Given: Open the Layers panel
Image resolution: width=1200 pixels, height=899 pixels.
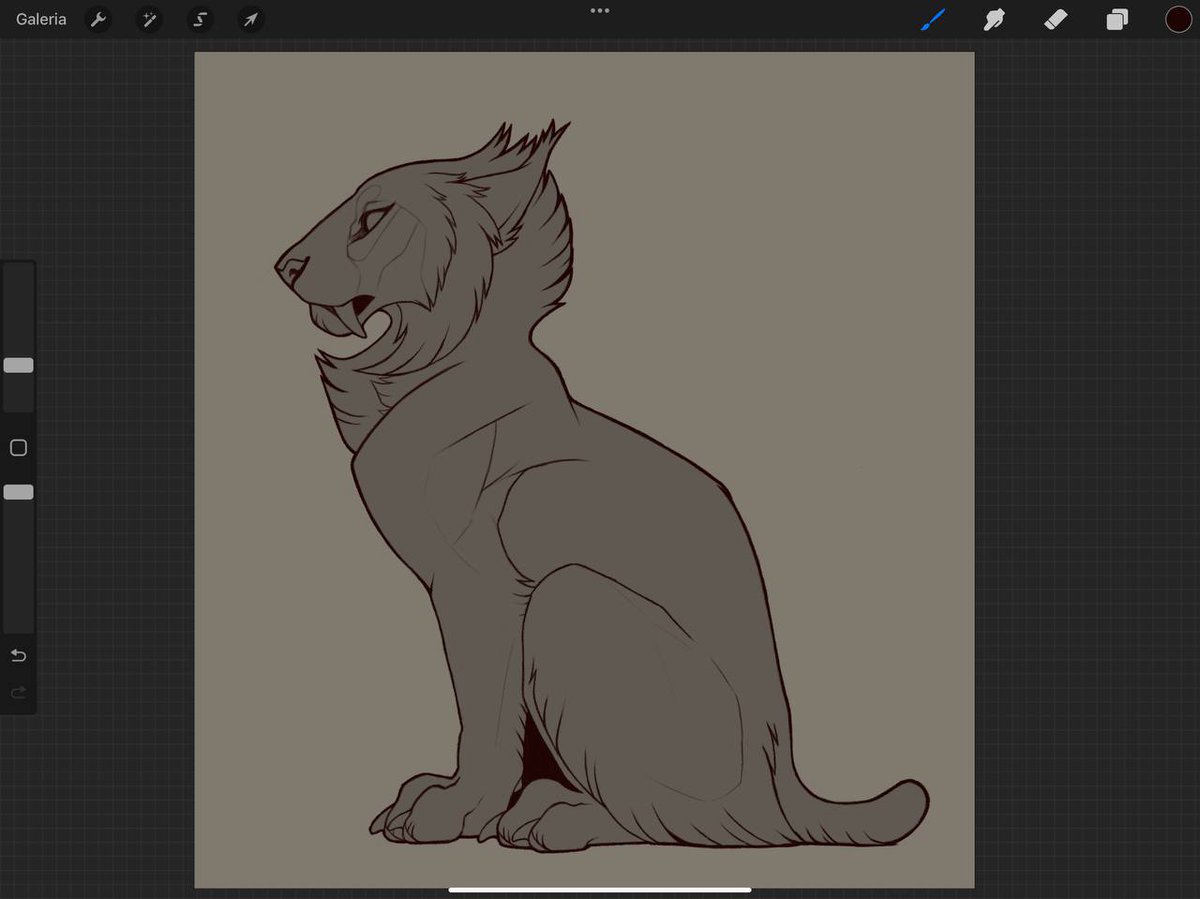Looking at the screenshot, I should [x=1117, y=19].
